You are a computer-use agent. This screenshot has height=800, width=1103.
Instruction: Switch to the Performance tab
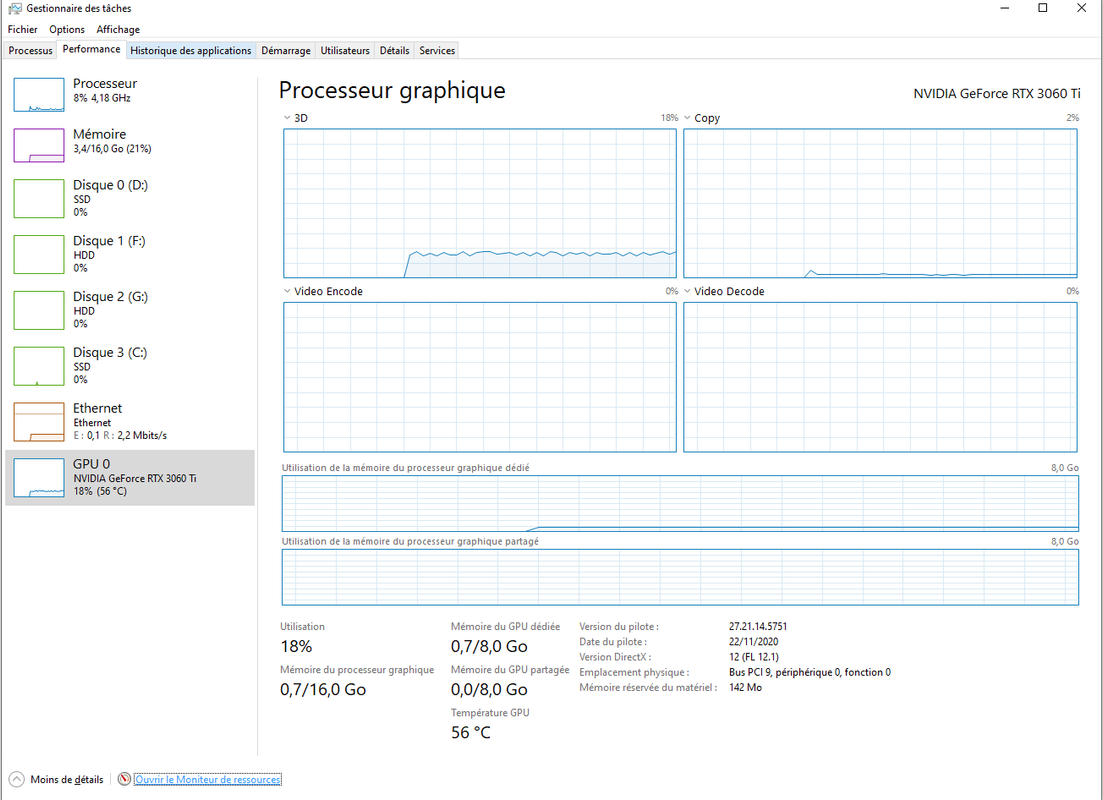[91, 49]
